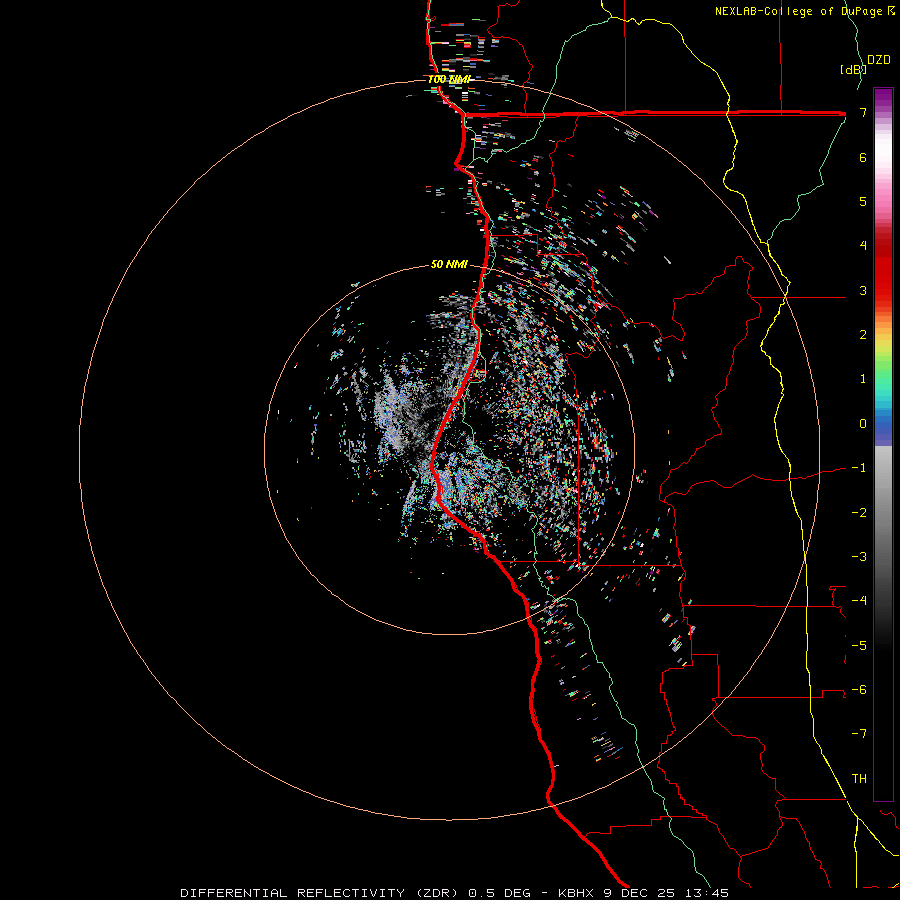Click the 100 NMI range ring label

pos(449,79)
